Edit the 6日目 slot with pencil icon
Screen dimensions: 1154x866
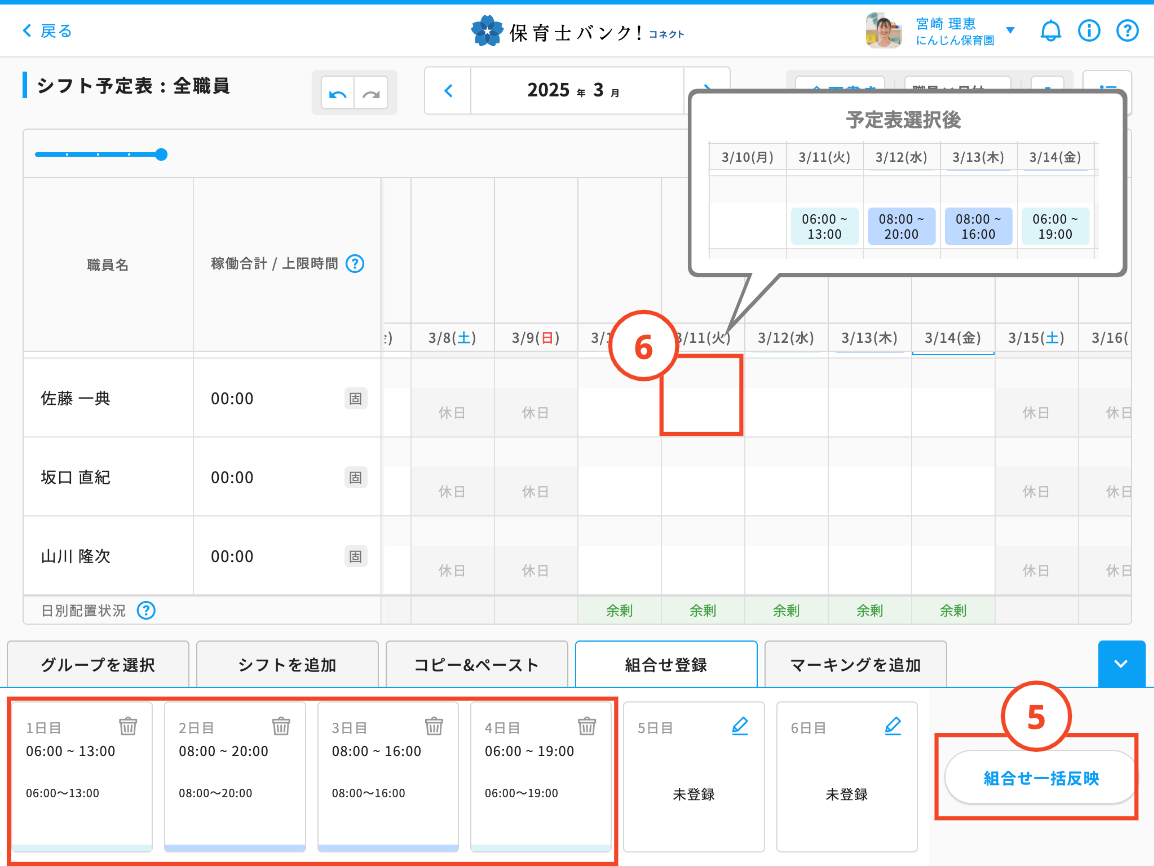893,727
